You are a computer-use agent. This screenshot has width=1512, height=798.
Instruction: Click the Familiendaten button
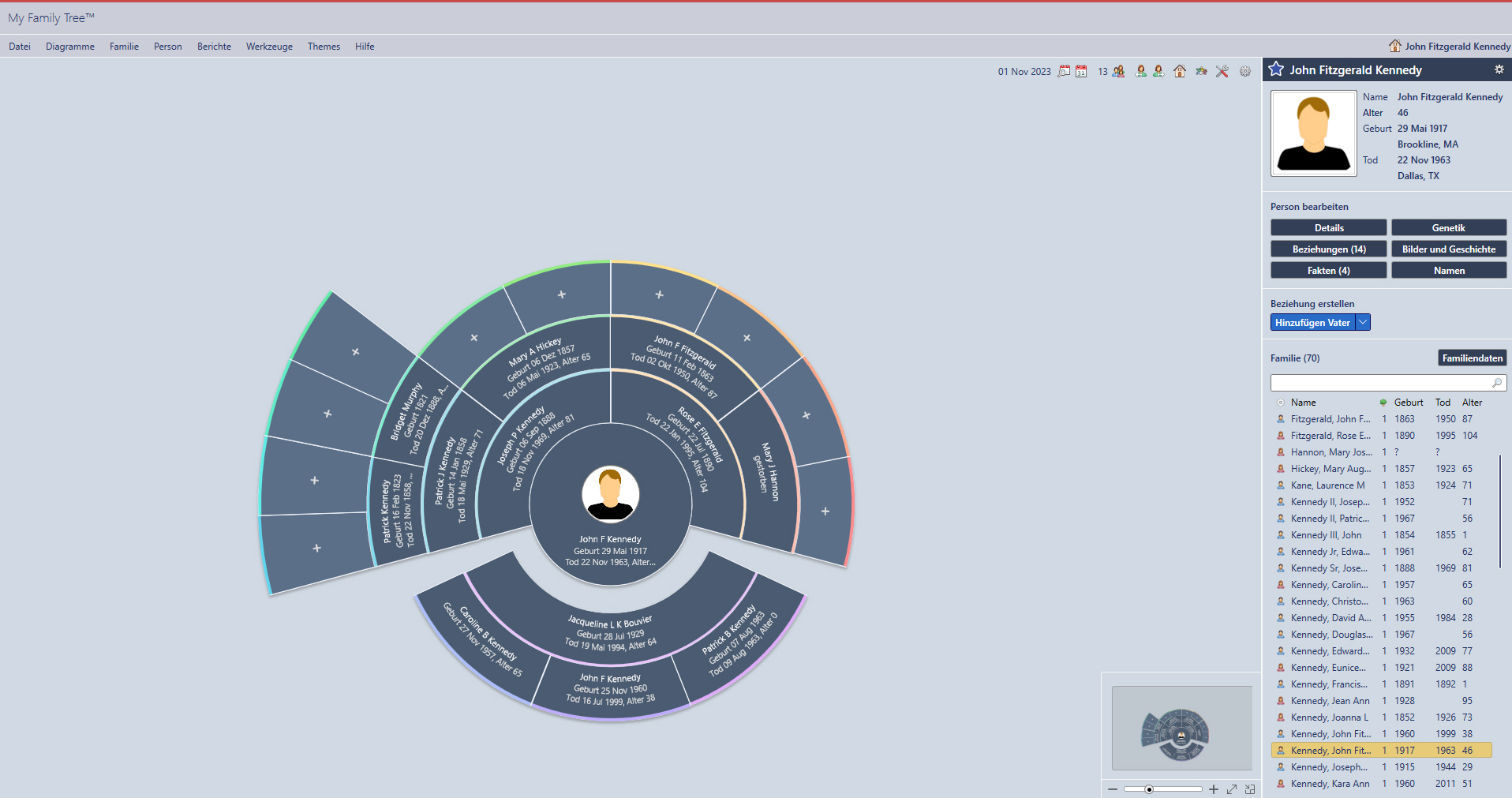click(x=1472, y=358)
